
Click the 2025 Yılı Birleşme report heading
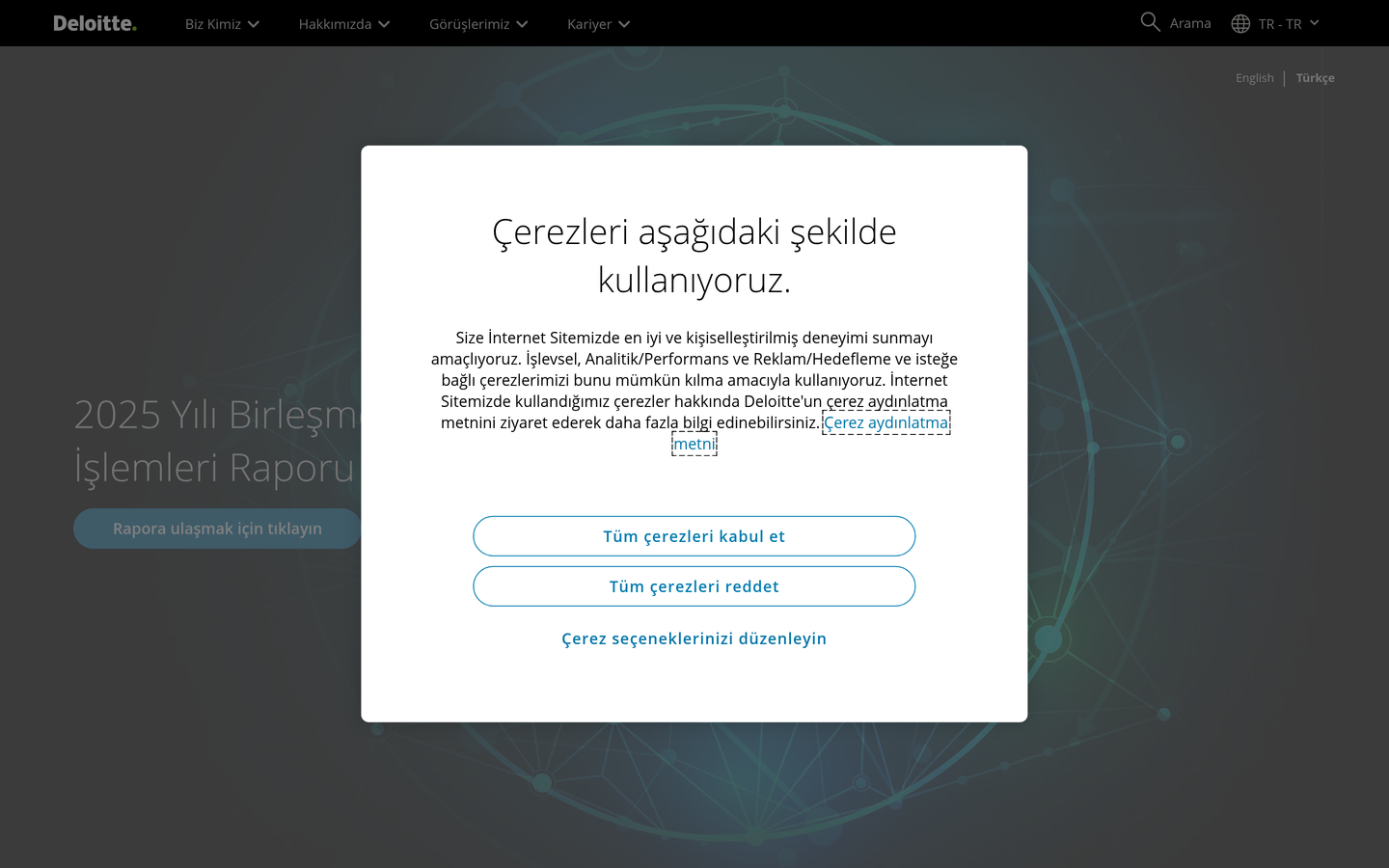click(x=217, y=441)
